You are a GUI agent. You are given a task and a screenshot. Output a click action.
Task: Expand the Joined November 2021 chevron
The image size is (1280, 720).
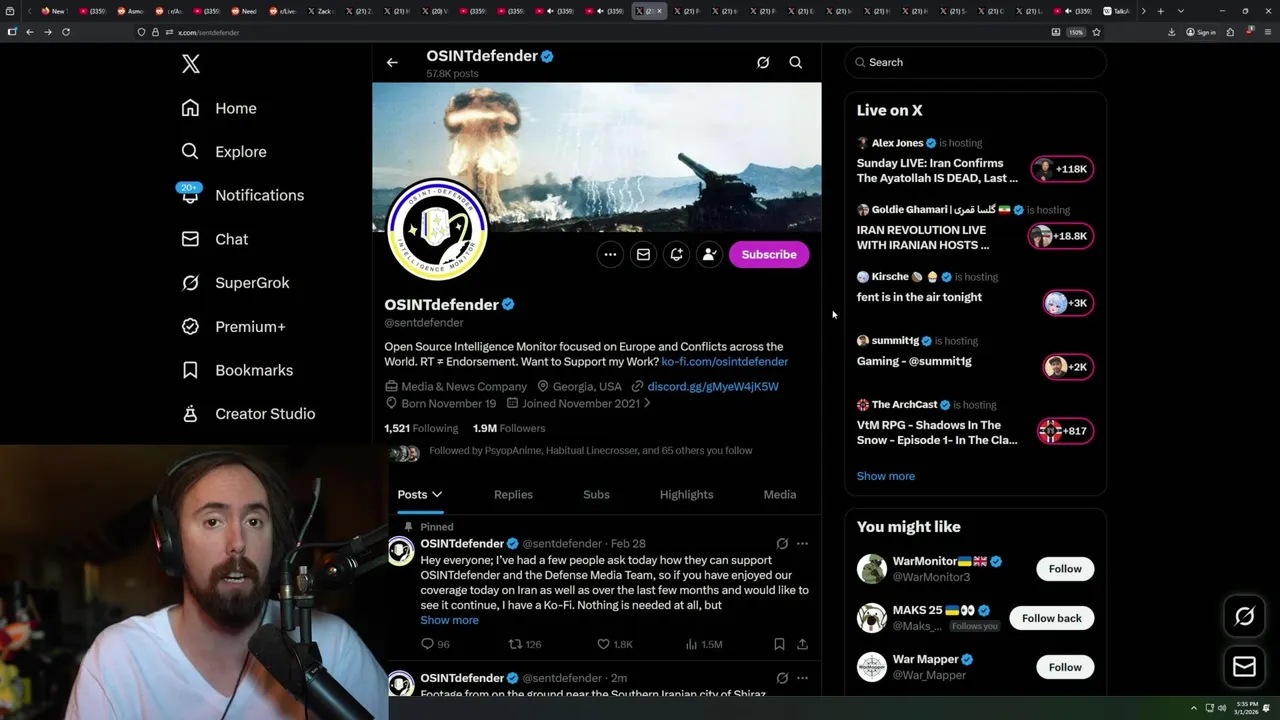click(647, 403)
